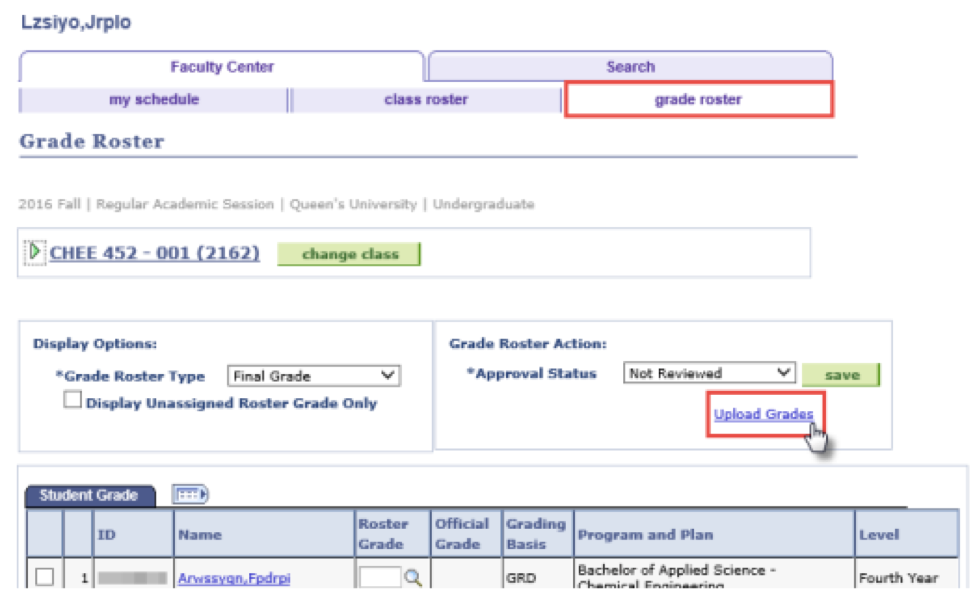Click the Upload Grades link
This screenshot has width=974, height=616.
coord(763,414)
